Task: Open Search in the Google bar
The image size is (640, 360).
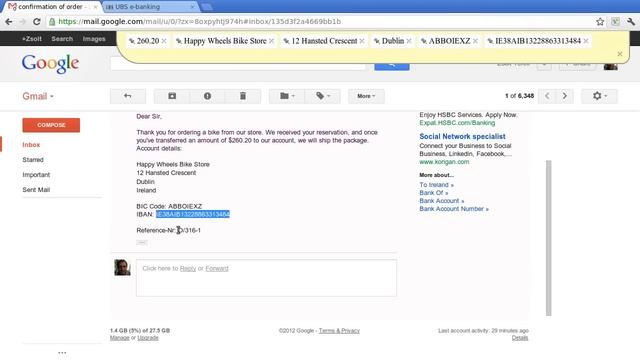Action: pyautogui.click(x=62, y=39)
